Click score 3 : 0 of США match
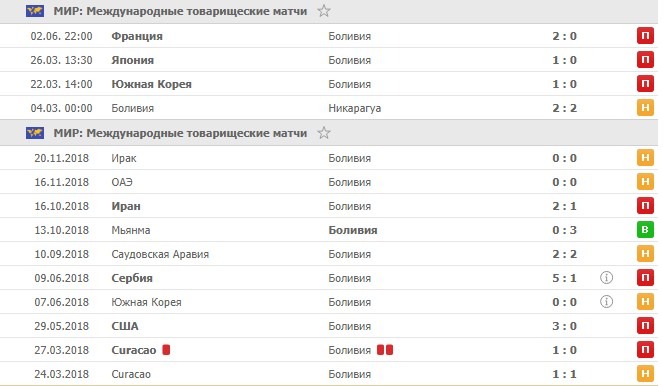 [564, 326]
